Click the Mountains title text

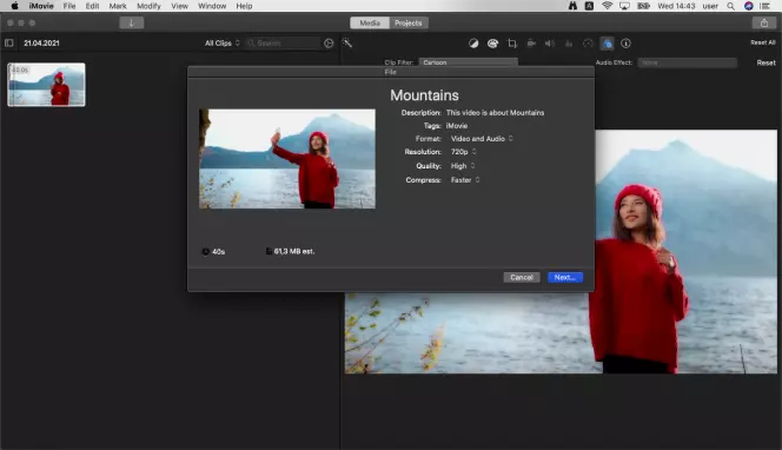(x=424, y=95)
